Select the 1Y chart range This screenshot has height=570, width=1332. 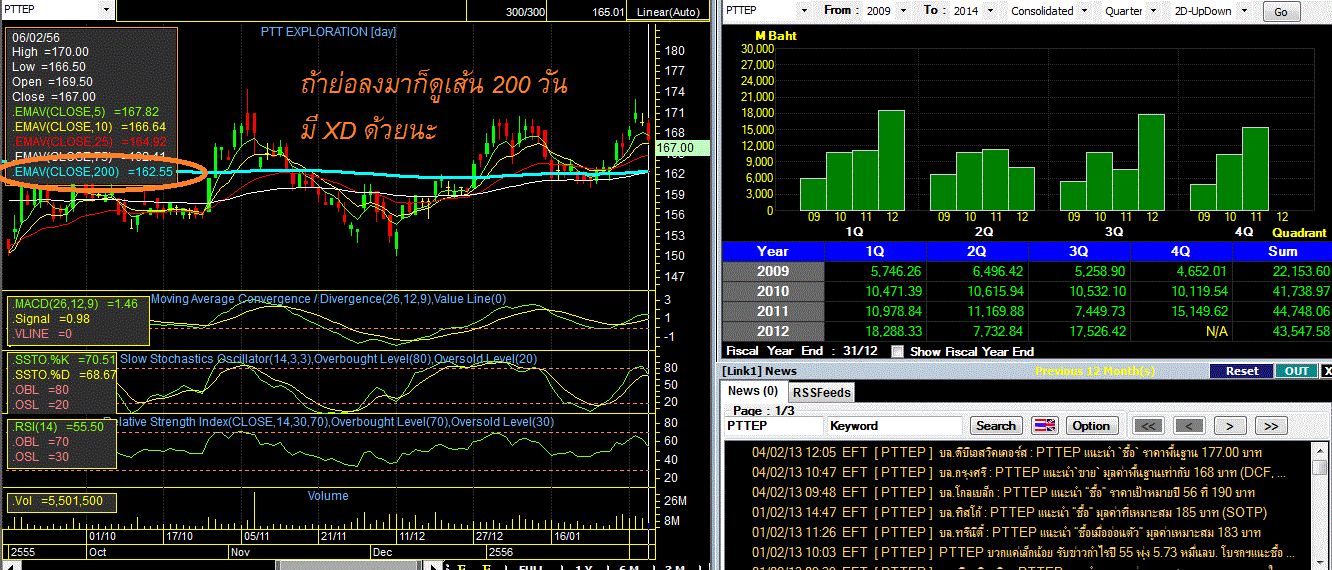pos(583,566)
